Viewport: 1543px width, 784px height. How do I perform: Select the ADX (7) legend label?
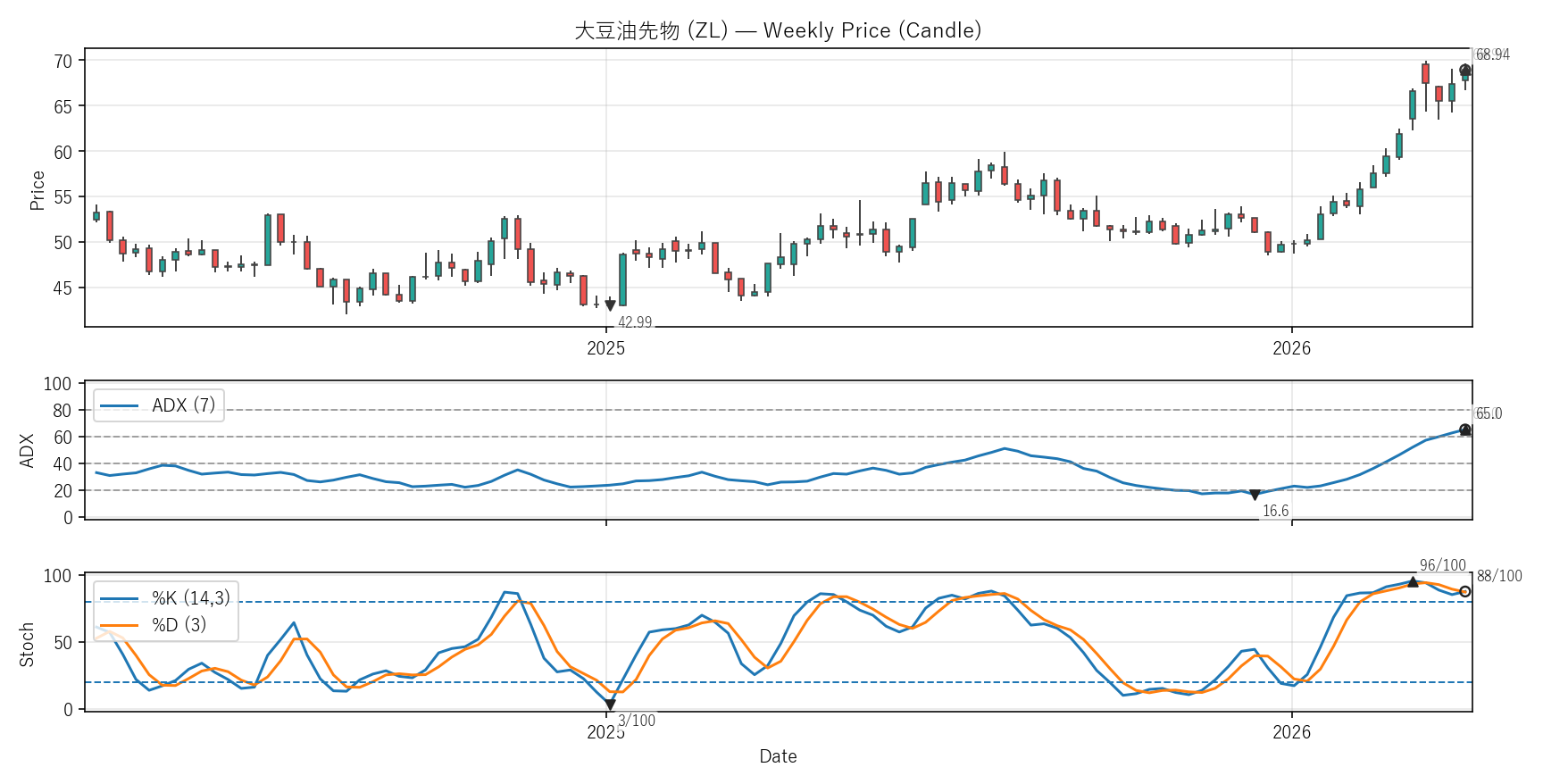[x=183, y=405]
